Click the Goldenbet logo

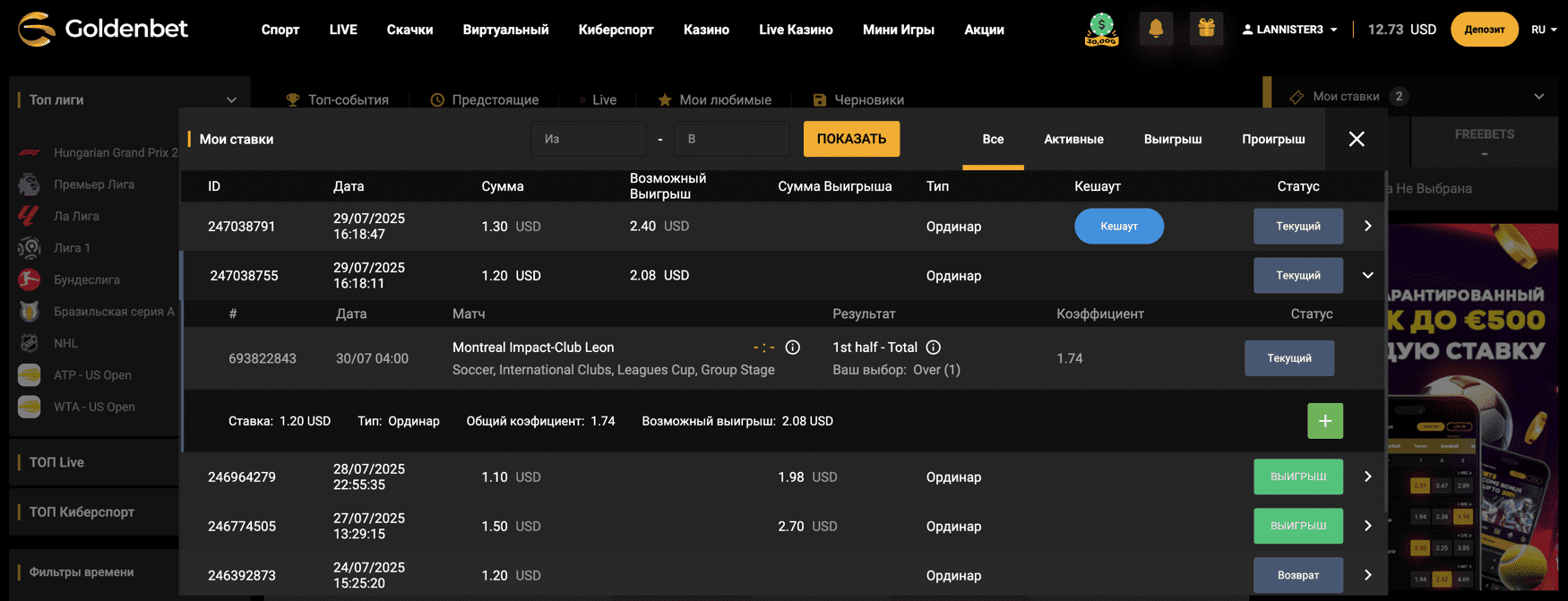coord(103,29)
